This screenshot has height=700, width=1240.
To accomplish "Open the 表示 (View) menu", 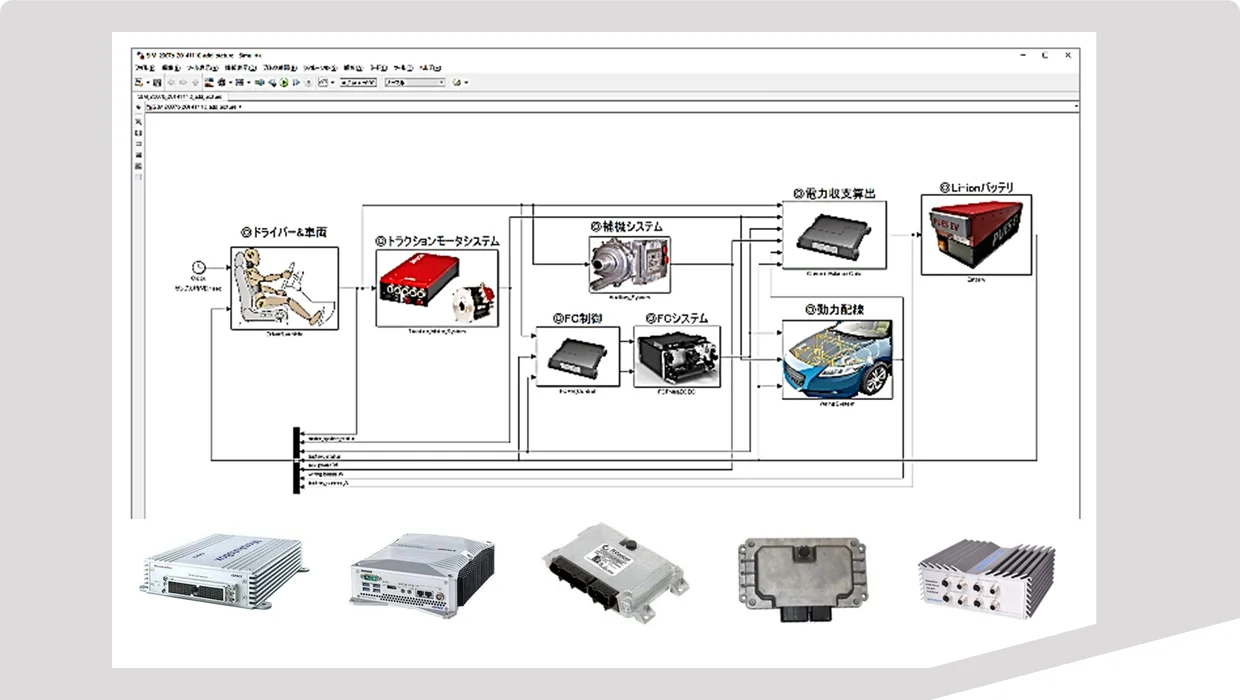I will [202, 68].
